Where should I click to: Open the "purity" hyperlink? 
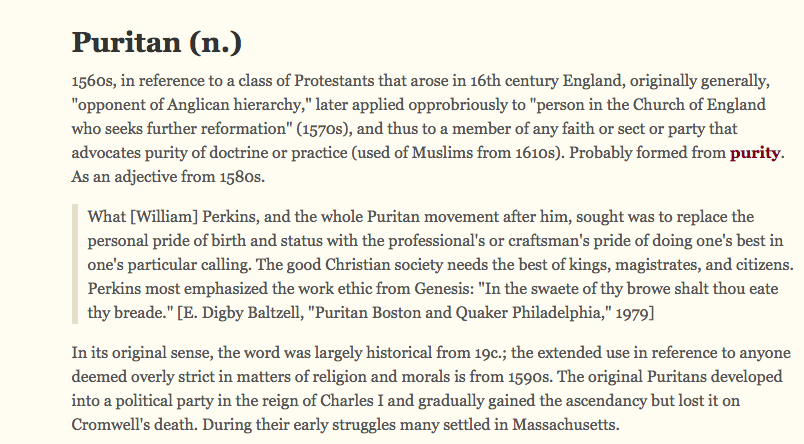(x=755, y=153)
